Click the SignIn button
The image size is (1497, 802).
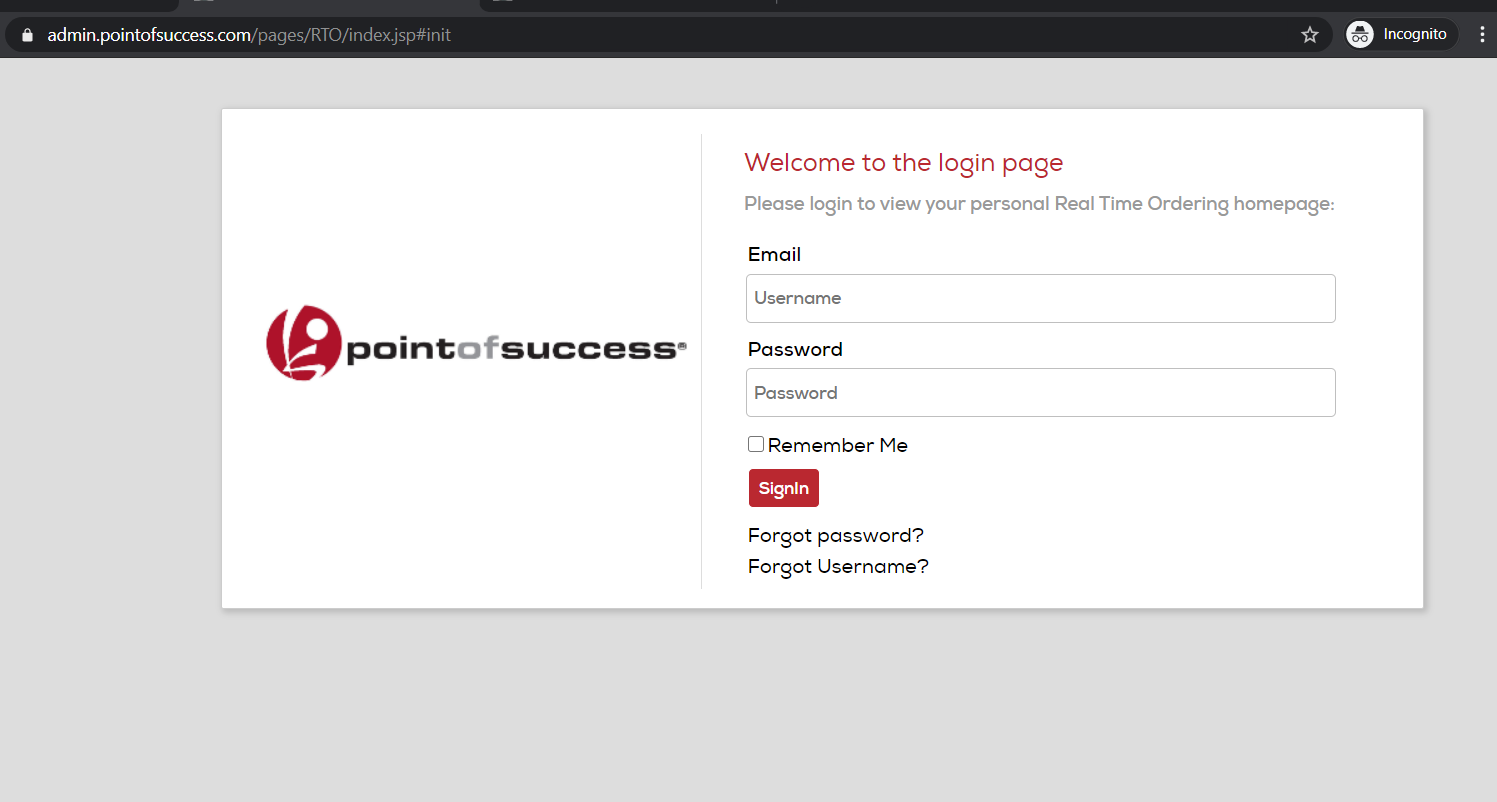click(784, 488)
